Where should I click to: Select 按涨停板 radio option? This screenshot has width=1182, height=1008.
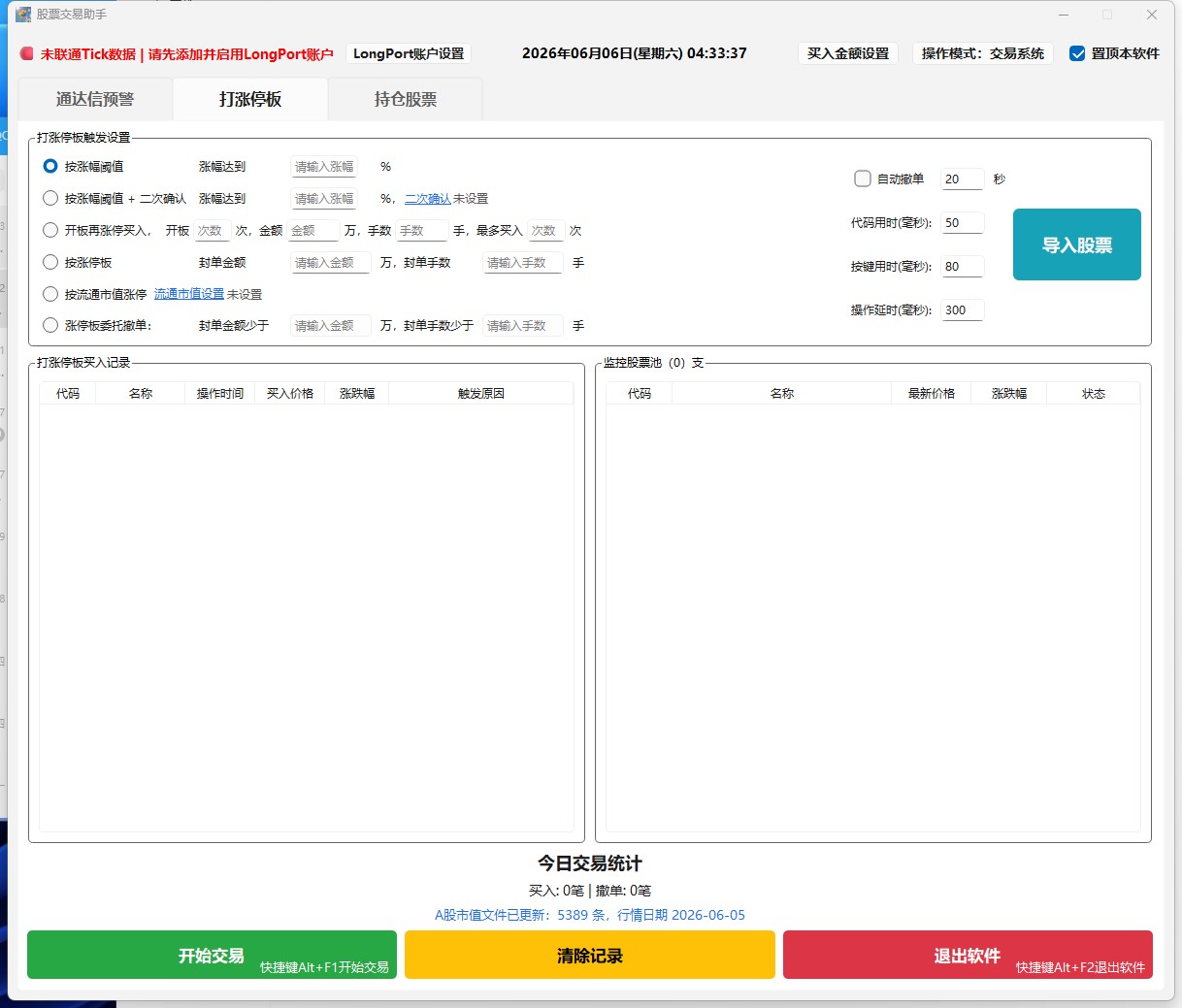click(x=50, y=262)
